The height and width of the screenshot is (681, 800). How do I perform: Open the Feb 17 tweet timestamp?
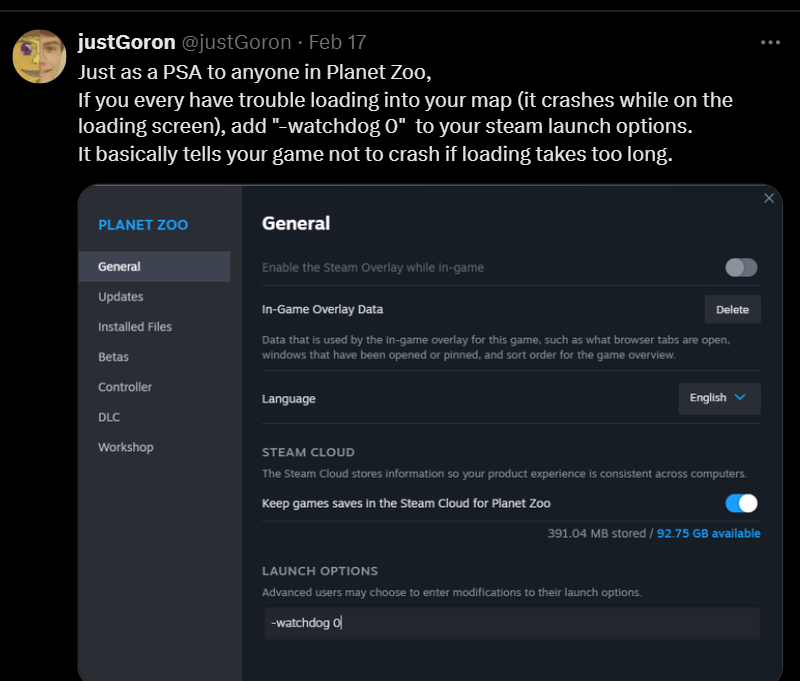click(337, 42)
